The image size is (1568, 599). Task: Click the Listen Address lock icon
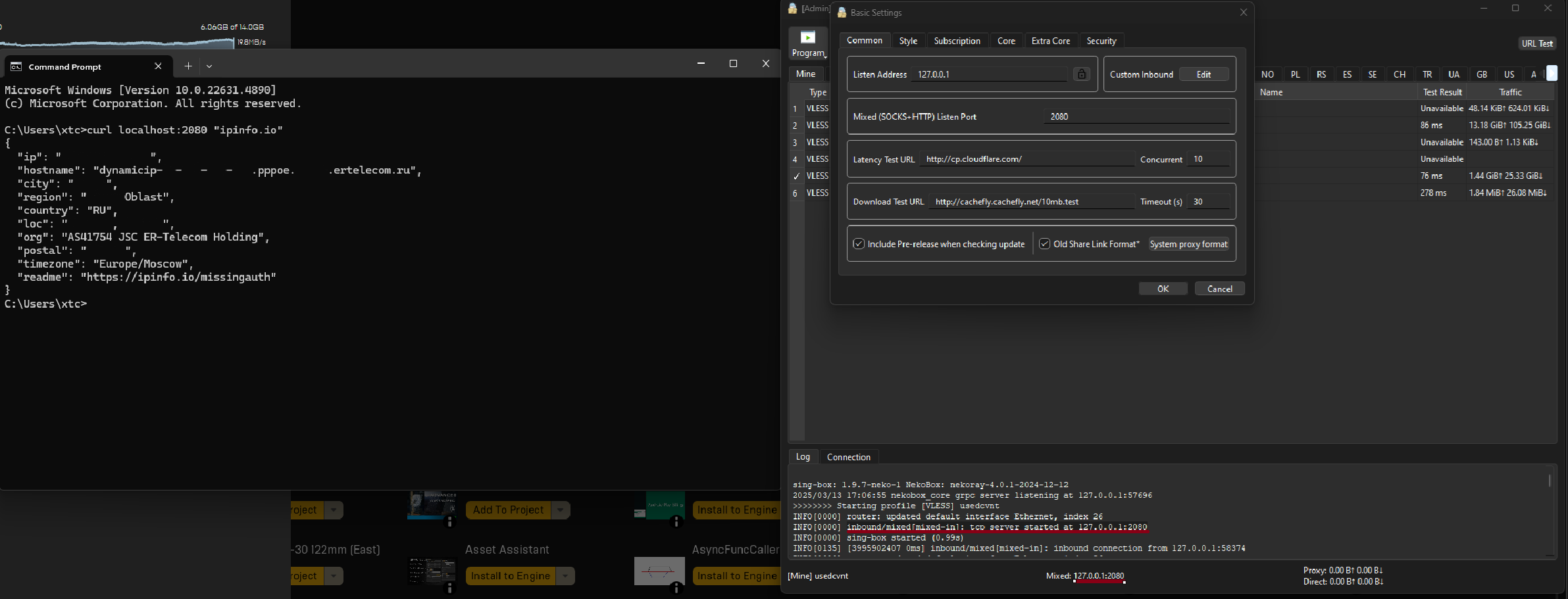tap(1081, 74)
